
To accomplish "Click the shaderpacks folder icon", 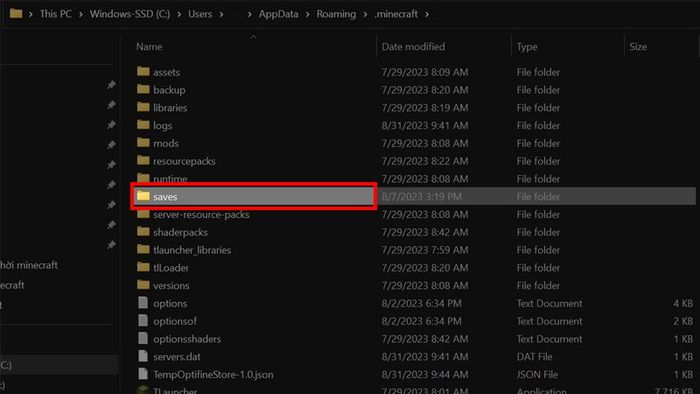I will [x=143, y=232].
